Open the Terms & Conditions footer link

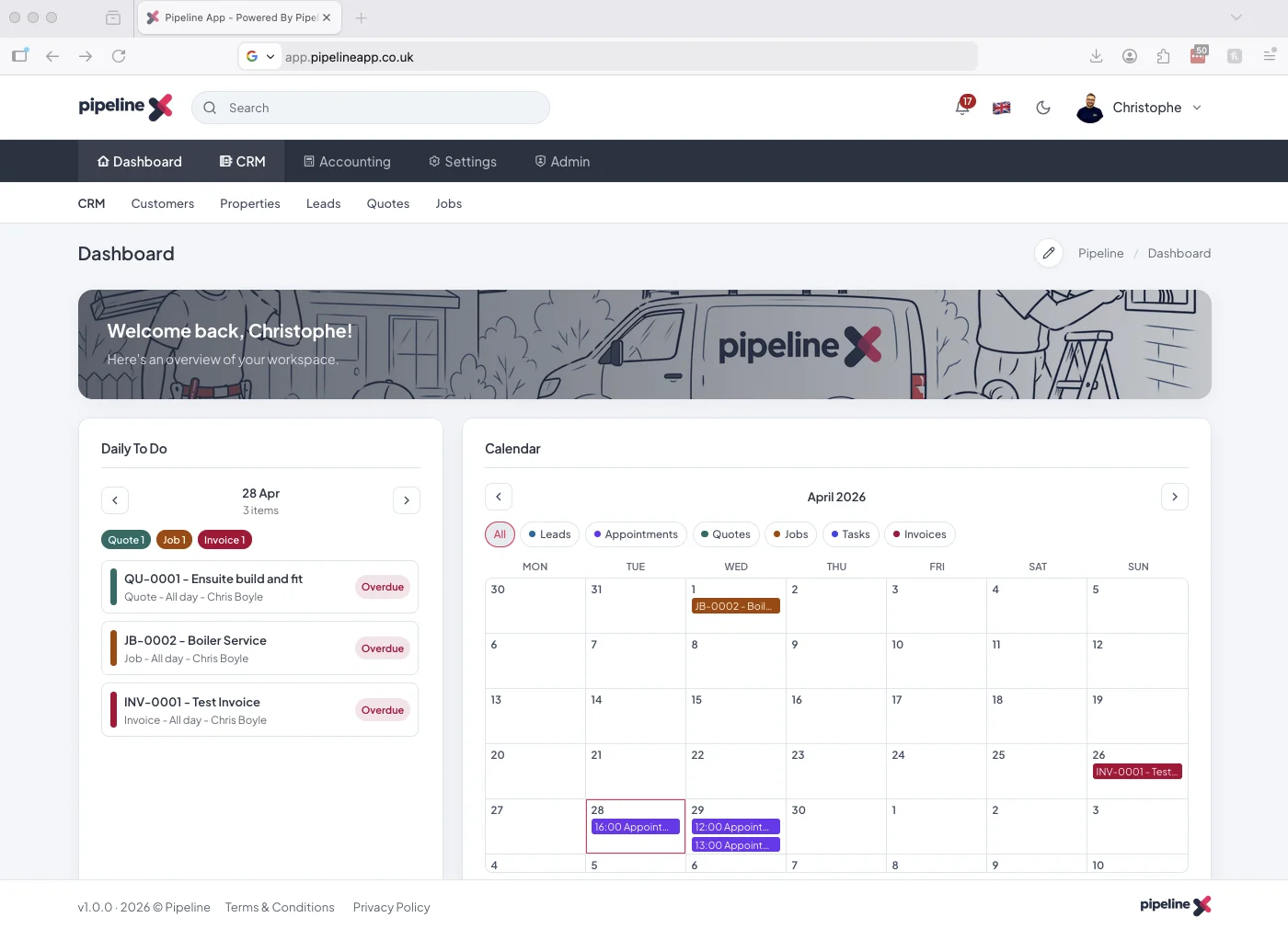tap(280, 907)
